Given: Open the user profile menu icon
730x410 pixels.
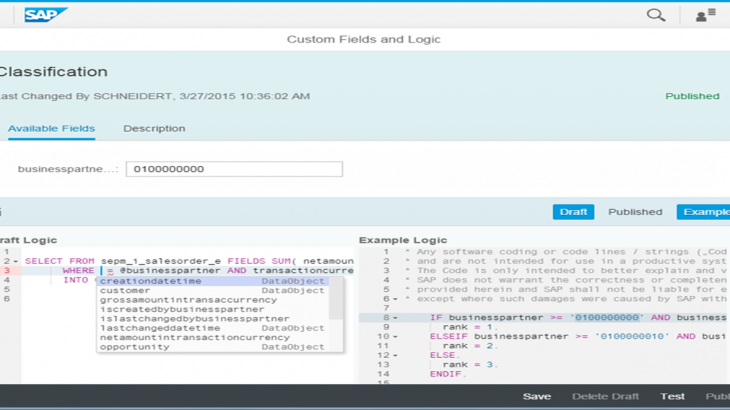Looking at the screenshot, I should click(x=706, y=15).
